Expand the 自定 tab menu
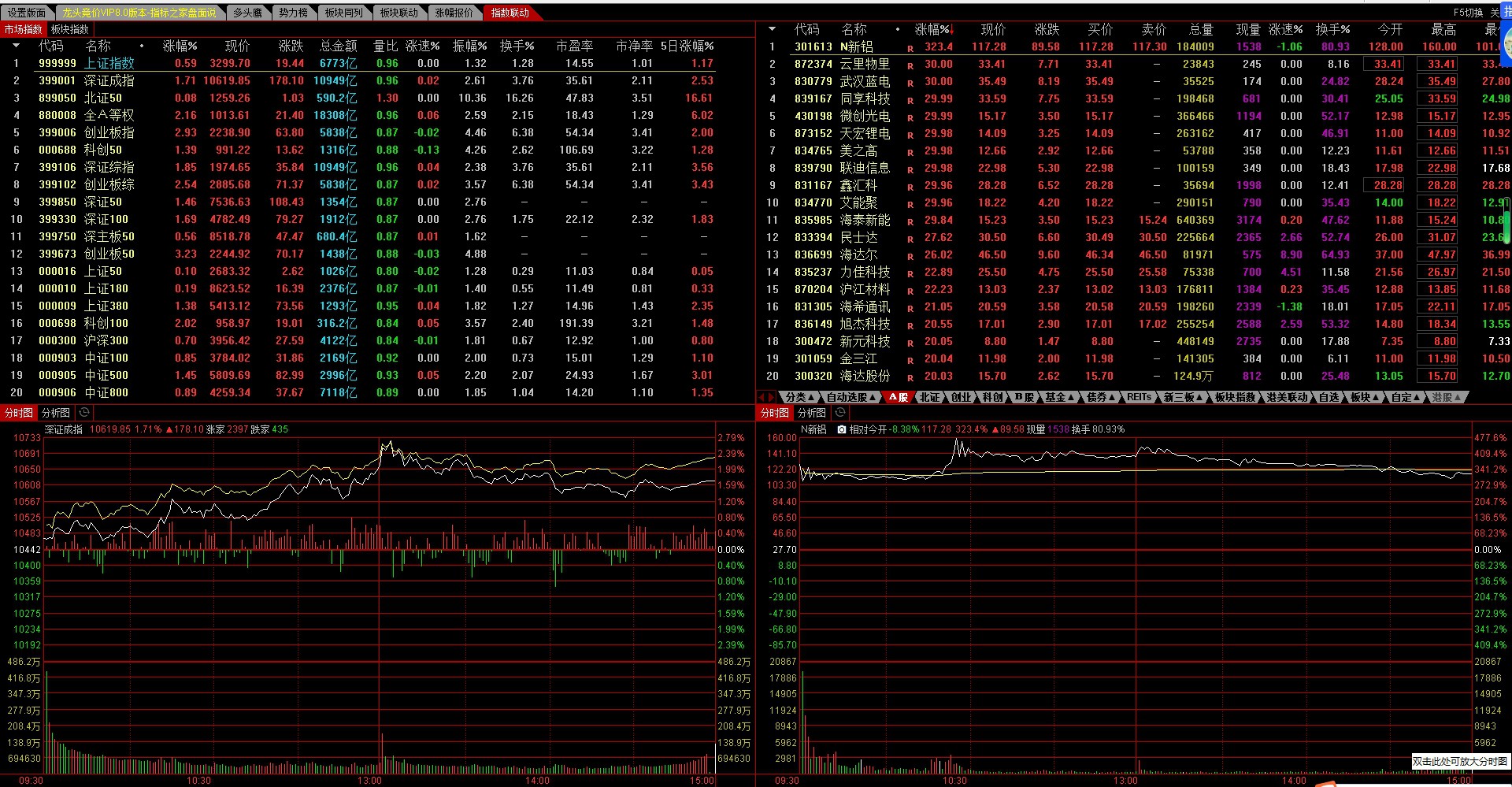1512x787 pixels. pyautogui.click(x=1417, y=398)
